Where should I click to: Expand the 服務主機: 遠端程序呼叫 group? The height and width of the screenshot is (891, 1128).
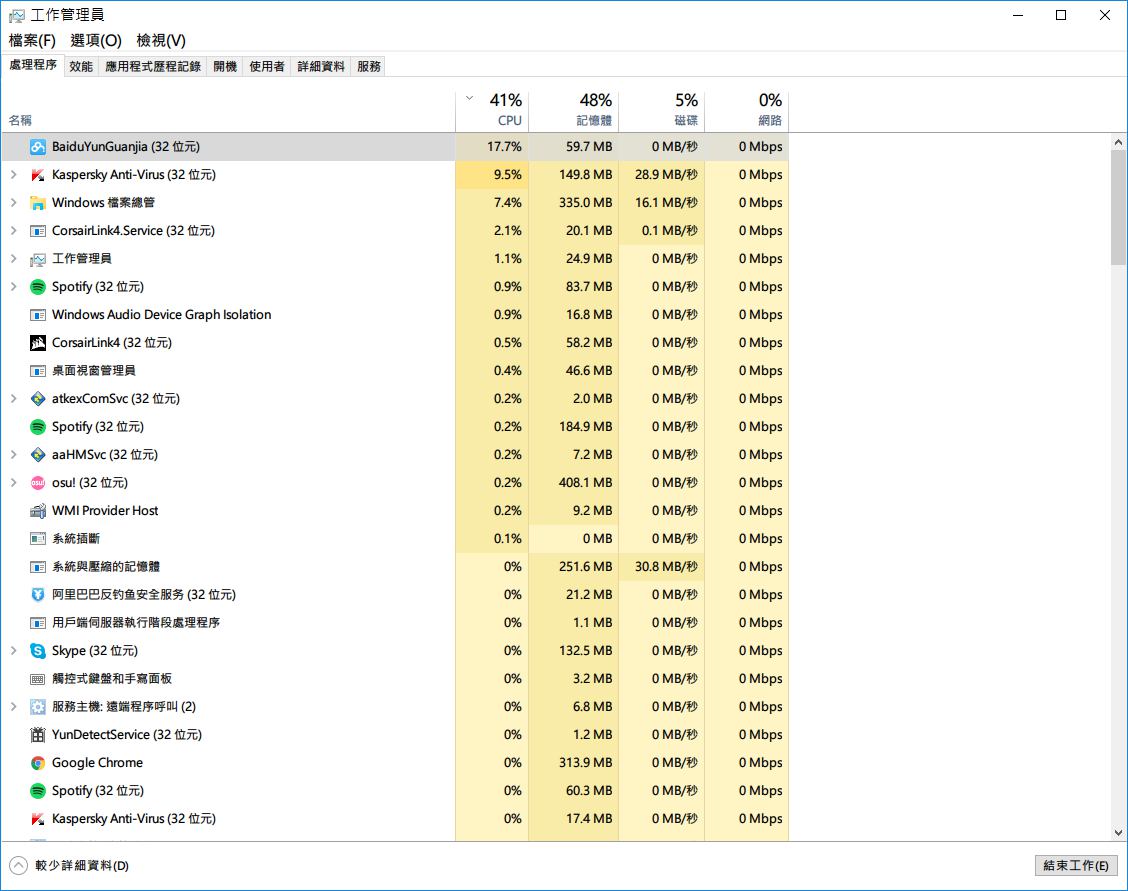point(13,707)
